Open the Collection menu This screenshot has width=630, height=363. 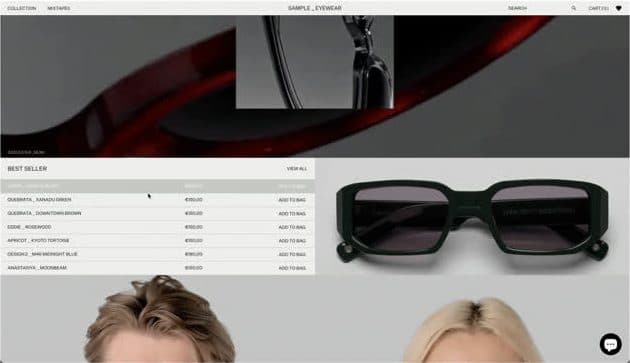(x=22, y=8)
